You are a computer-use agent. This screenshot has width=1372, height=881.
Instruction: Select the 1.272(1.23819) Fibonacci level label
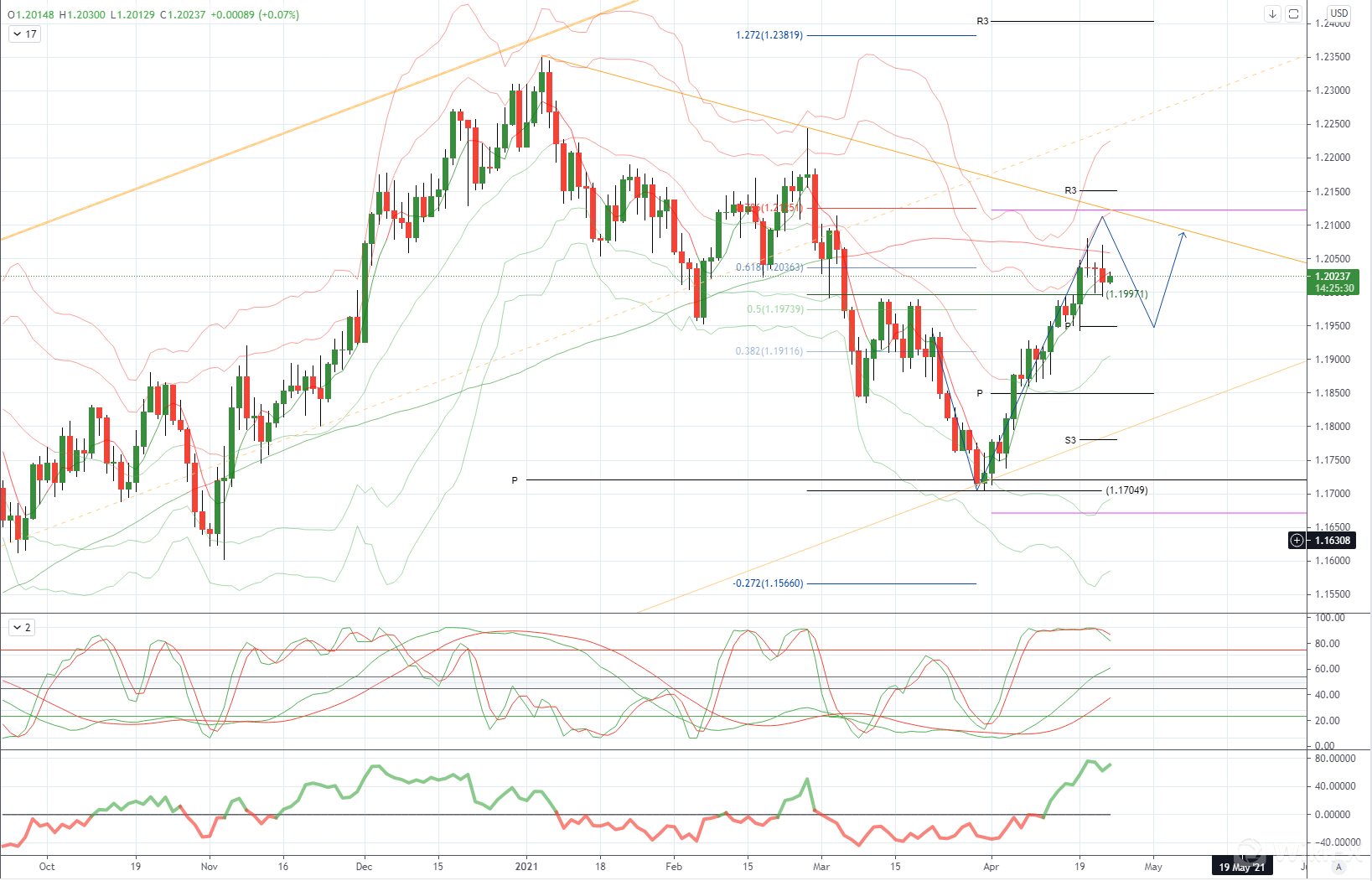(x=769, y=35)
